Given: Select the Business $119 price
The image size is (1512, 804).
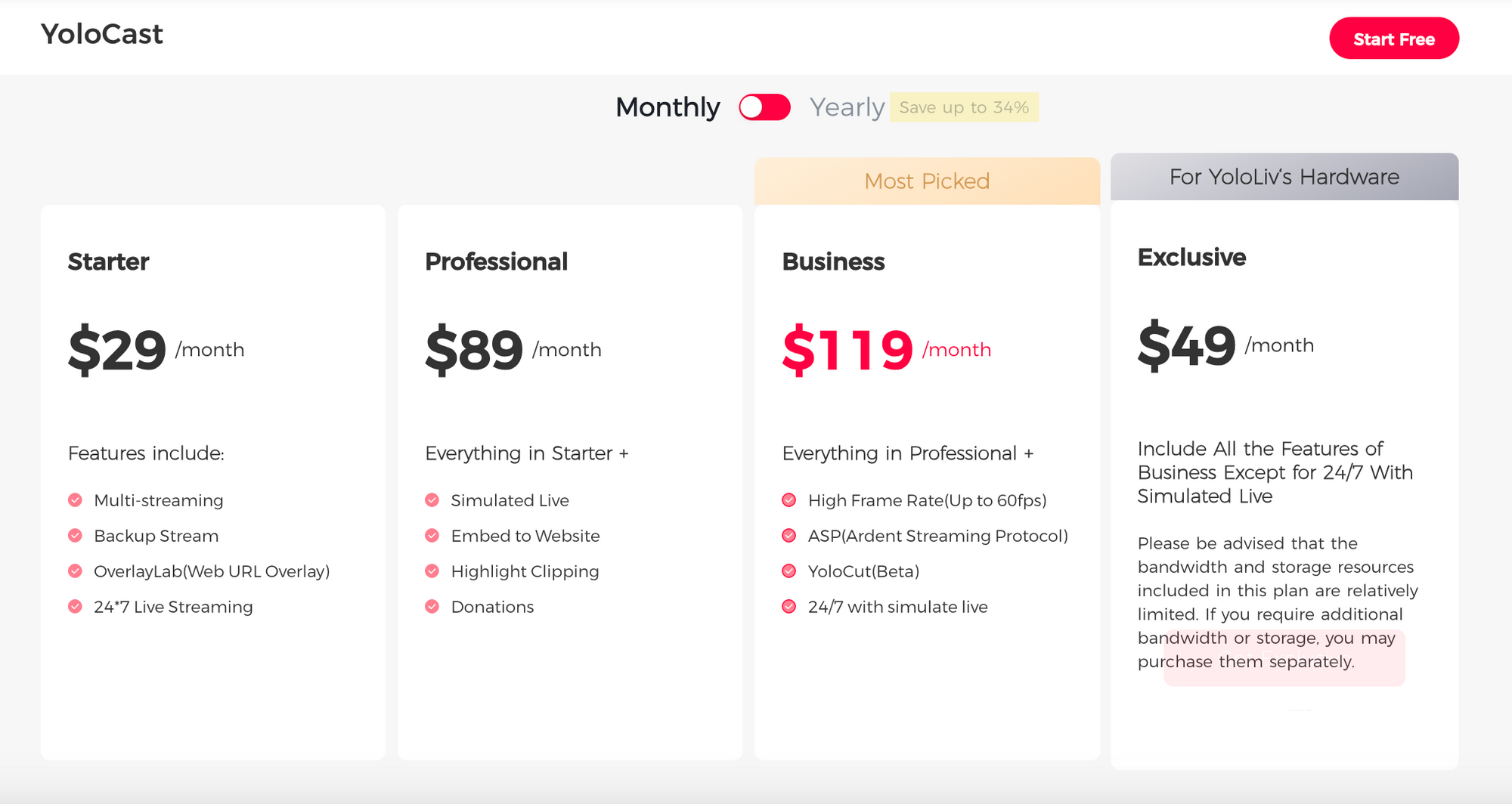Looking at the screenshot, I should (847, 350).
